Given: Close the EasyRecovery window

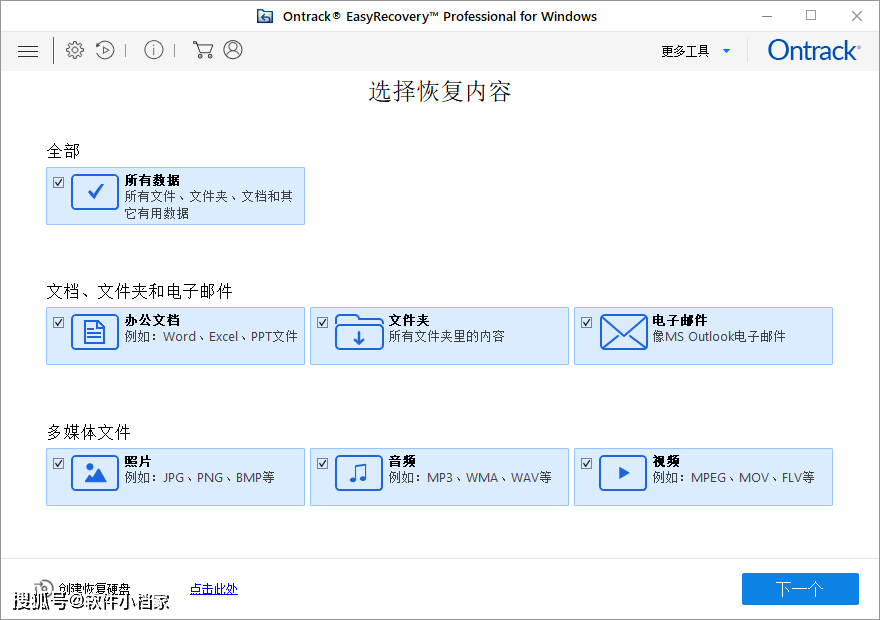Looking at the screenshot, I should click(x=856, y=16).
